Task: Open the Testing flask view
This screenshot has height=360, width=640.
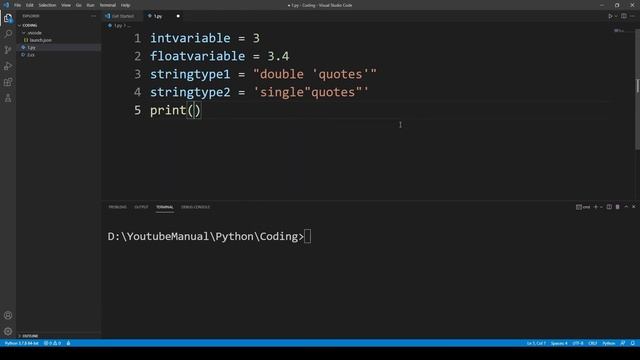Action: [x=8, y=98]
